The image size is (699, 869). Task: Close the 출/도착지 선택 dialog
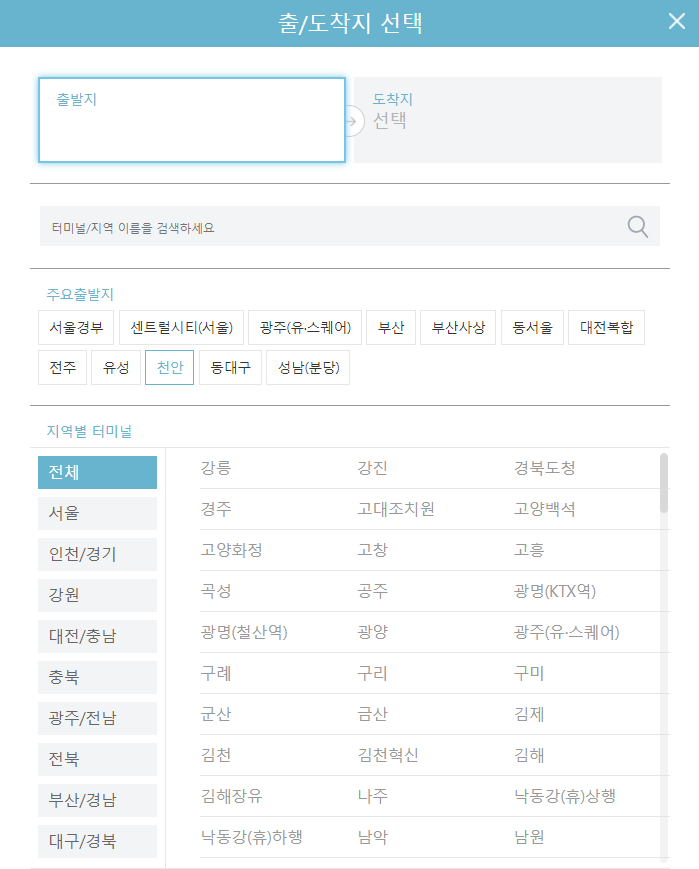[677, 22]
